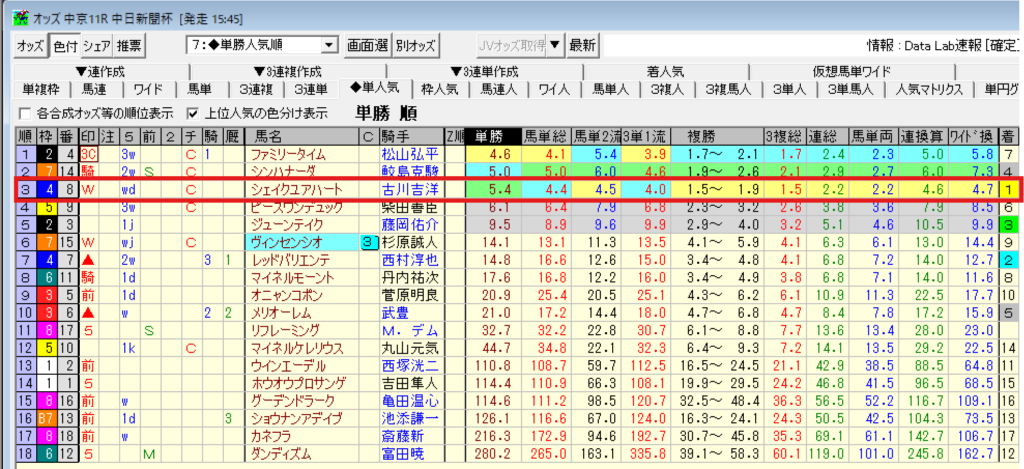Click the orange 騎 mark in シンハナーダ row
1024x469 pixels.
tap(88, 172)
